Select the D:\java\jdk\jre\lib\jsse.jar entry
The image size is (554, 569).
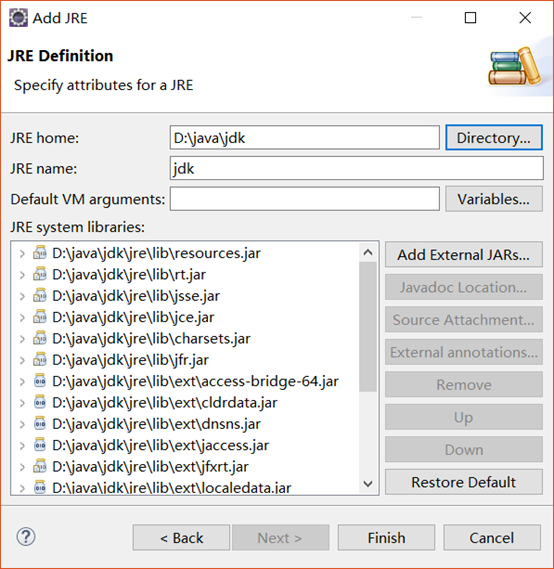136,296
